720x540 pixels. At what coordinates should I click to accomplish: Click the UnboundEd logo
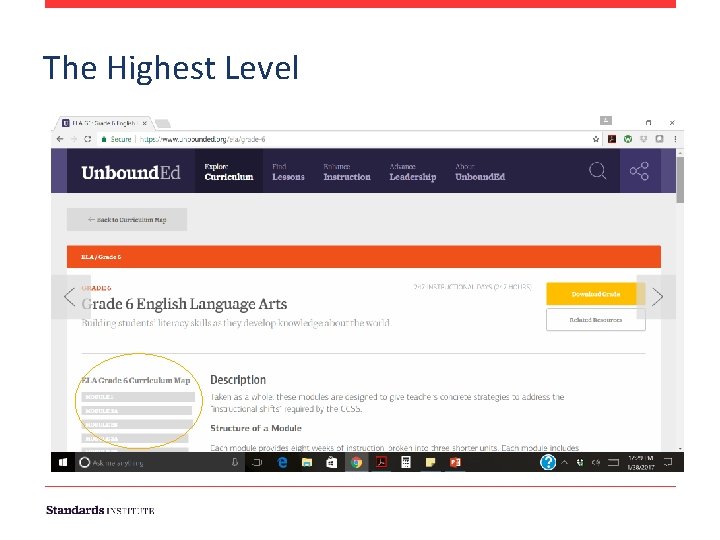[131, 173]
